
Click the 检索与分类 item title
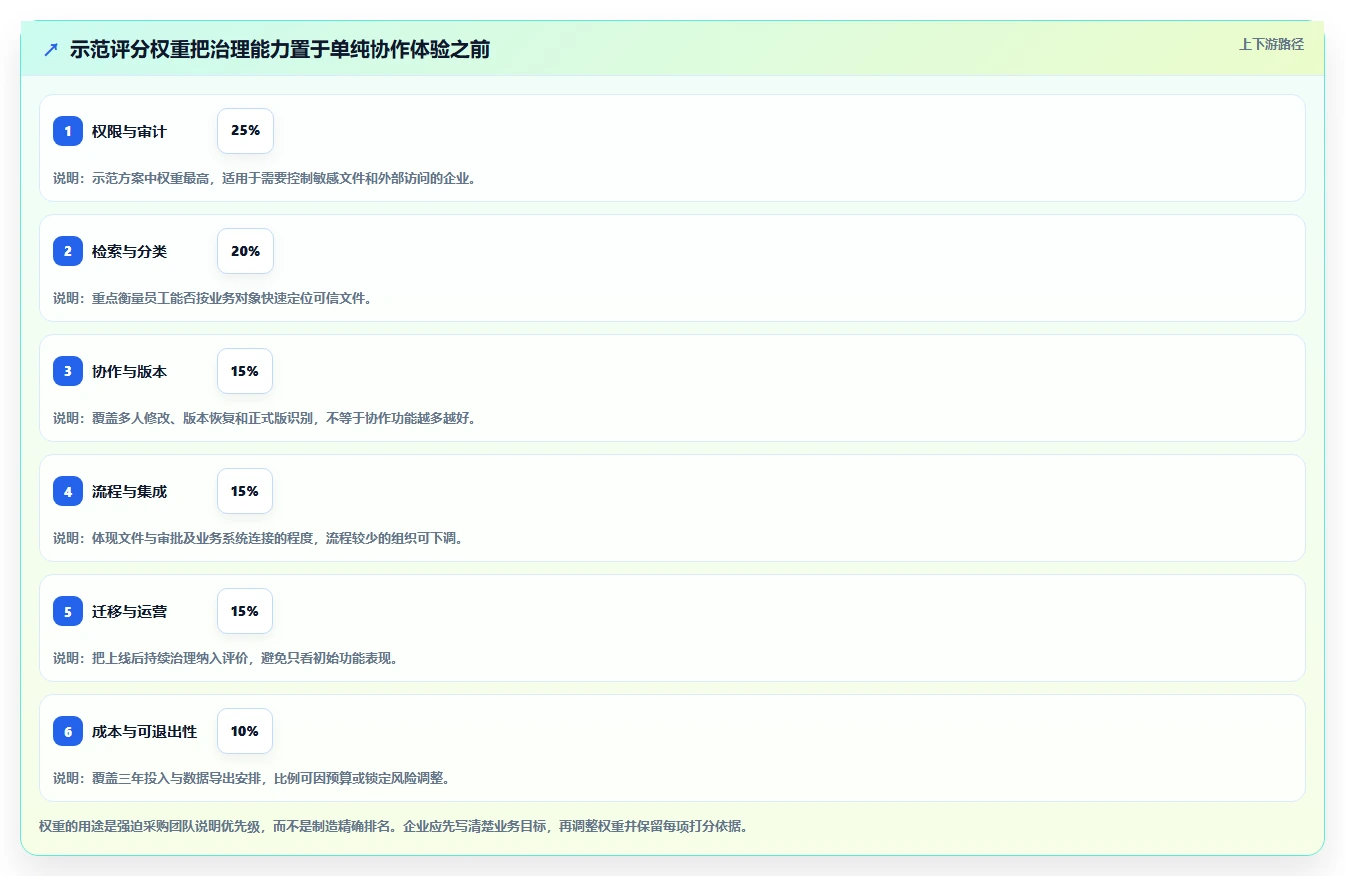(129, 251)
